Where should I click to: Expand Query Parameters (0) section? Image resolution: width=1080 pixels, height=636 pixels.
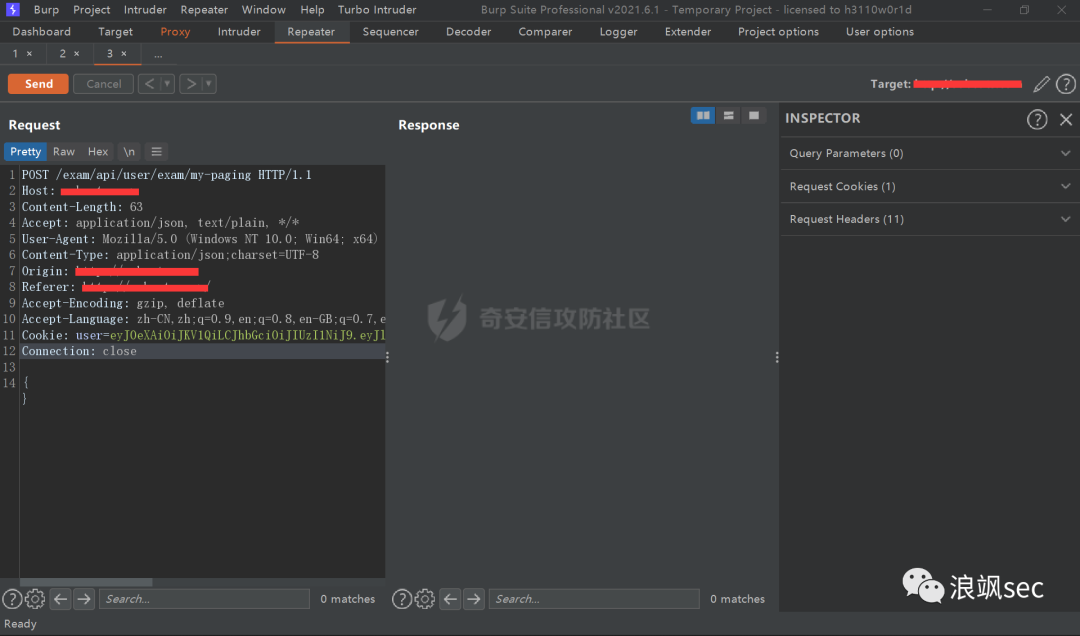(x=930, y=153)
